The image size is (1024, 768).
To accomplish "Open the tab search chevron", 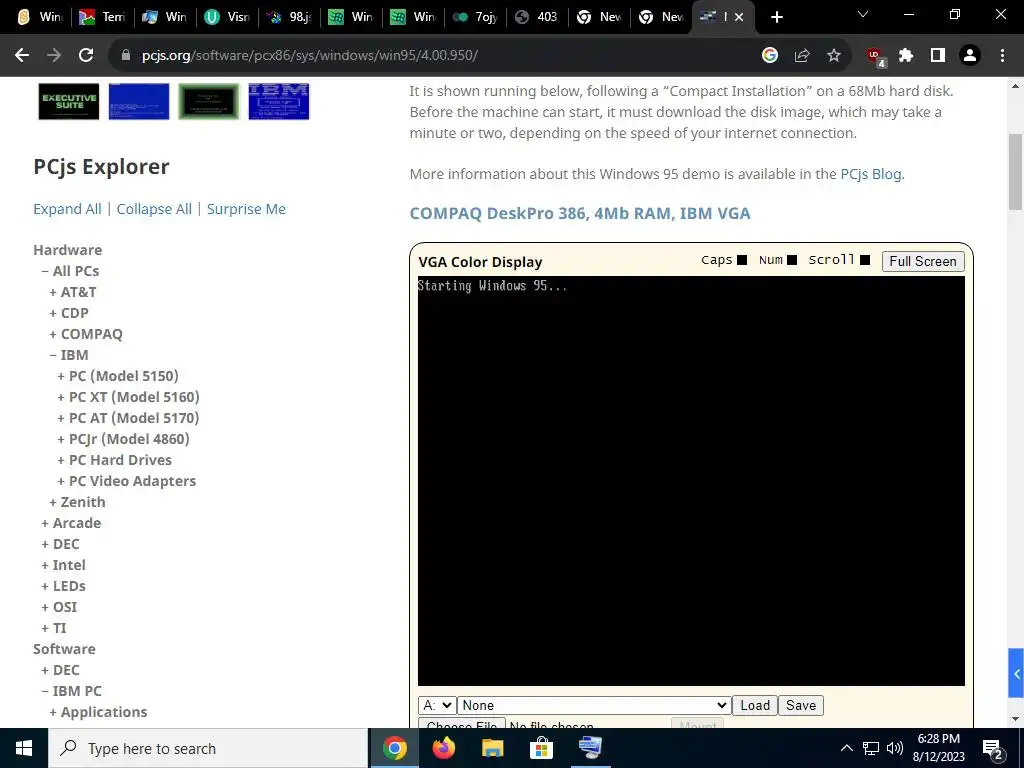I will [863, 14].
